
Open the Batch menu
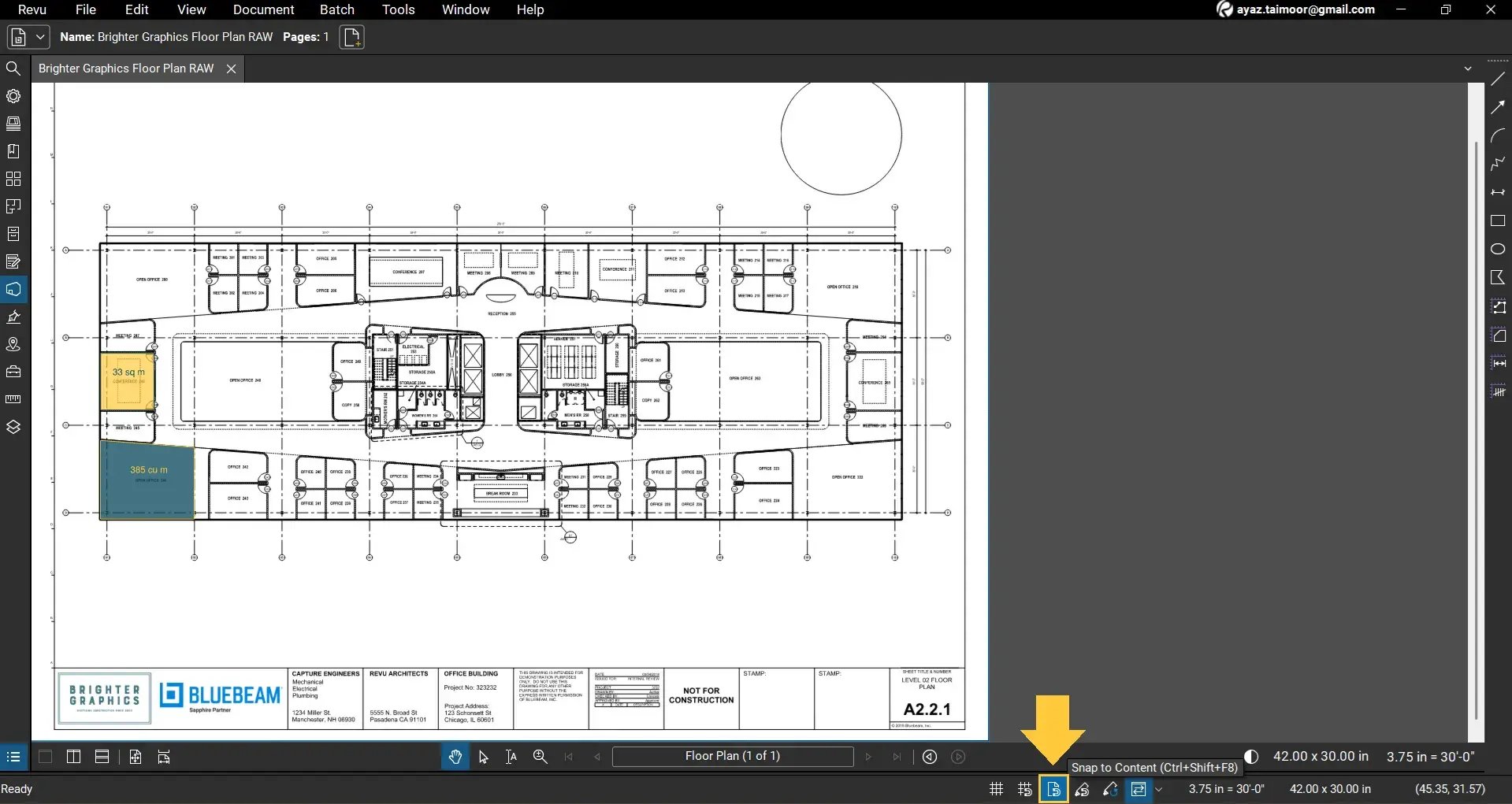click(x=336, y=9)
